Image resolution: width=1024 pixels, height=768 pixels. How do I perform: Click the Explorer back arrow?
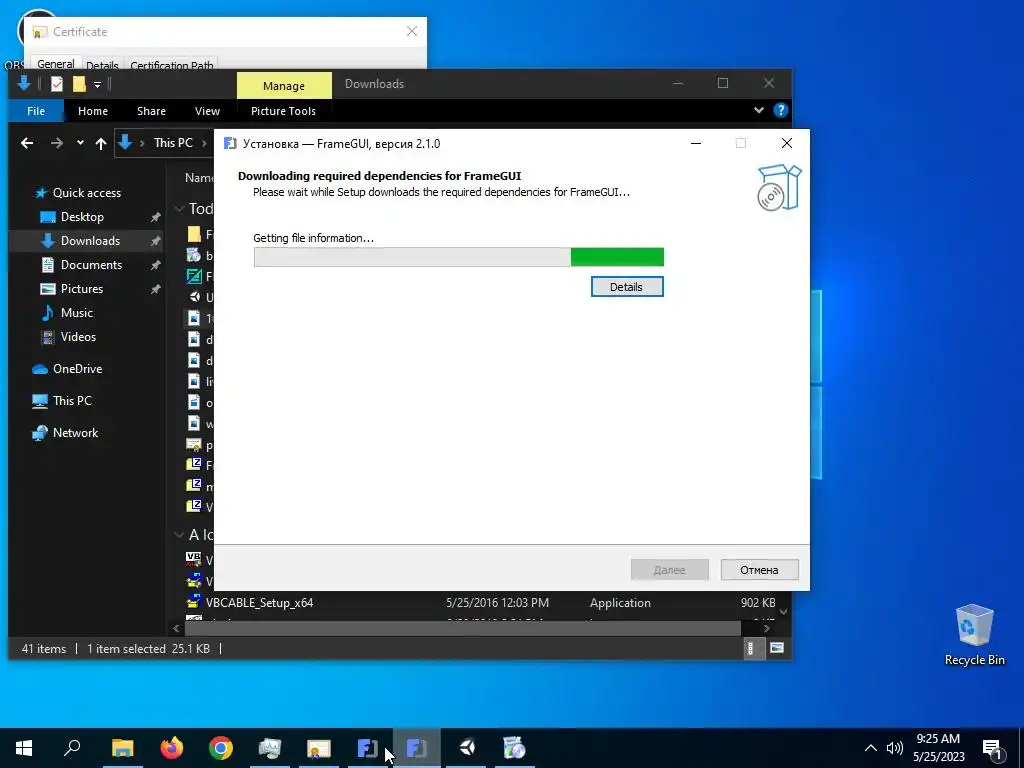coord(27,143)
